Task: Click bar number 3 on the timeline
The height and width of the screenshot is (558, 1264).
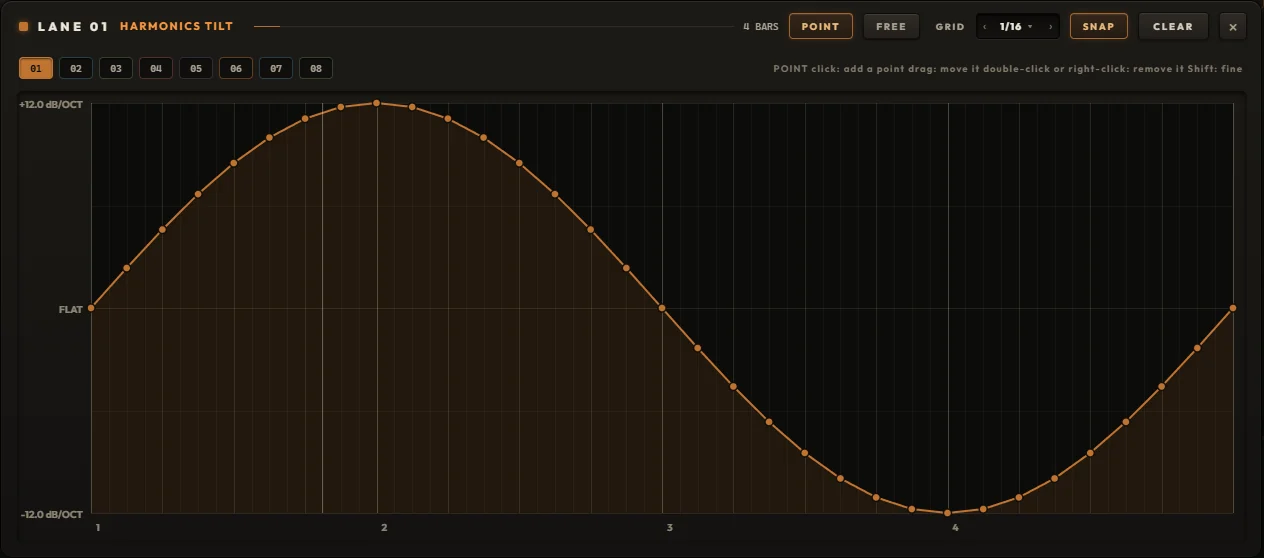Action: [669, 527]
